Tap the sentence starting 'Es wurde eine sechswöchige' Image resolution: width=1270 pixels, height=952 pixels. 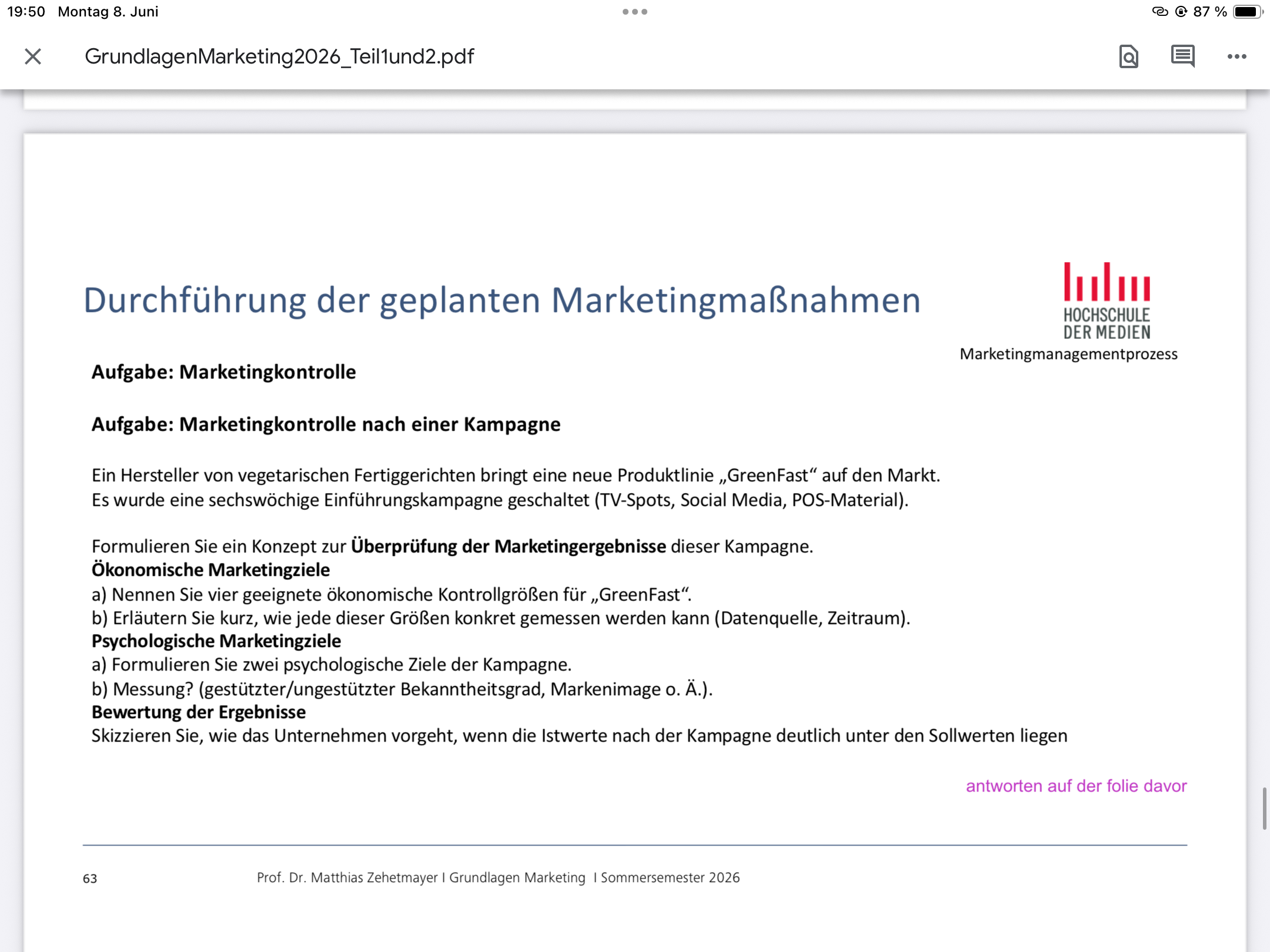pos(500,500)
